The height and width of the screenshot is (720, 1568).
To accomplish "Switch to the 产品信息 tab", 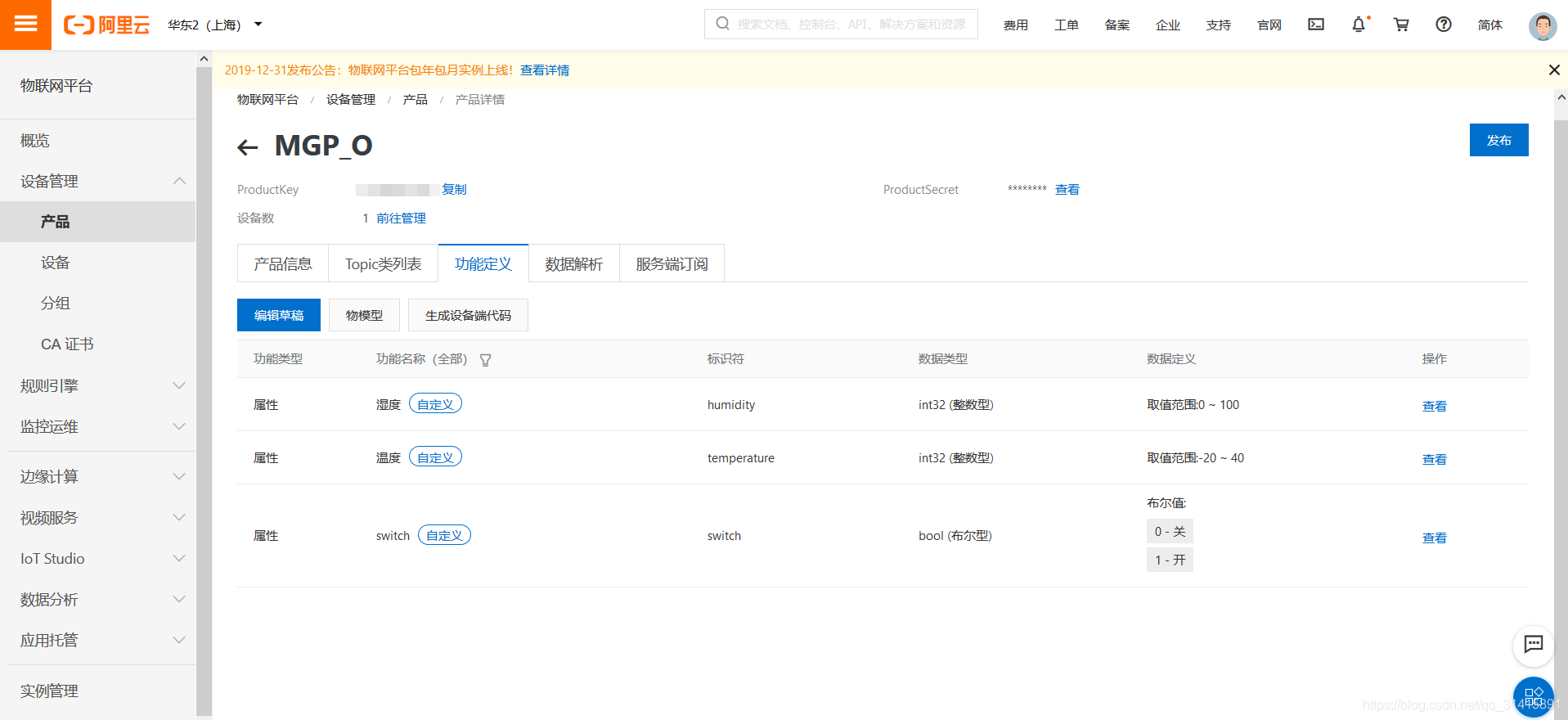I will (x=283, y=263).
